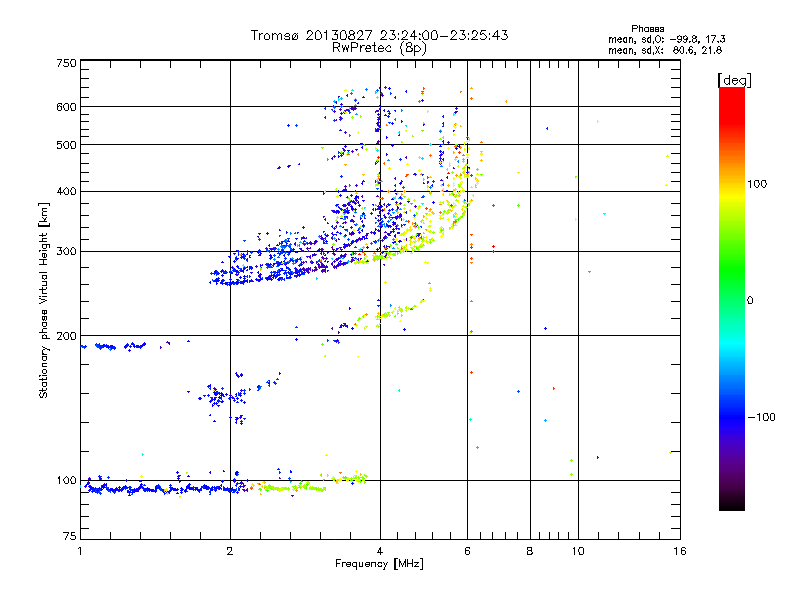Click the colorbar tick label '0'
The image size is (800, 600).
click(x=749, y=300)
